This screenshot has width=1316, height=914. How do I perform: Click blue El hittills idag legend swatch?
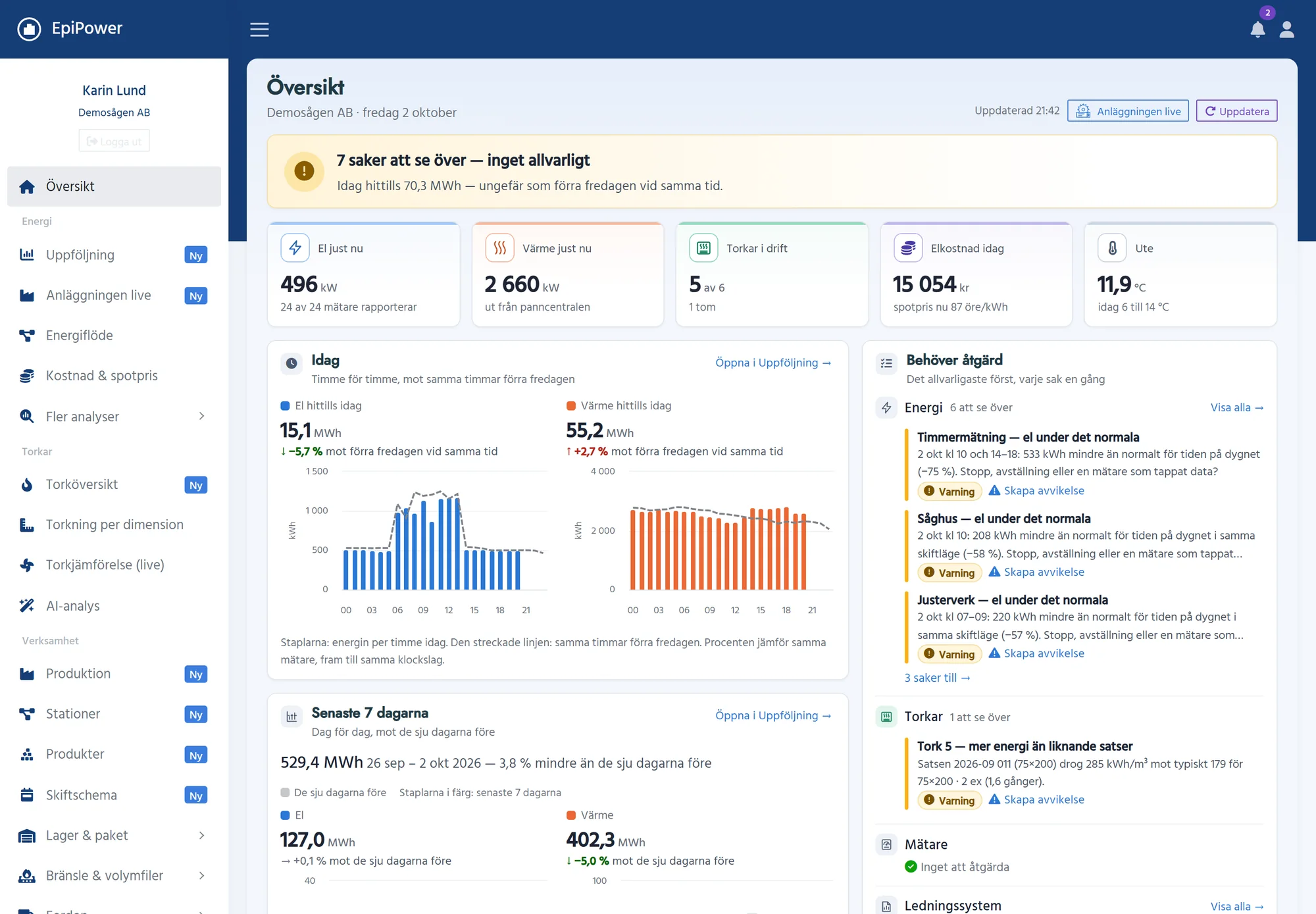[286, 406]
